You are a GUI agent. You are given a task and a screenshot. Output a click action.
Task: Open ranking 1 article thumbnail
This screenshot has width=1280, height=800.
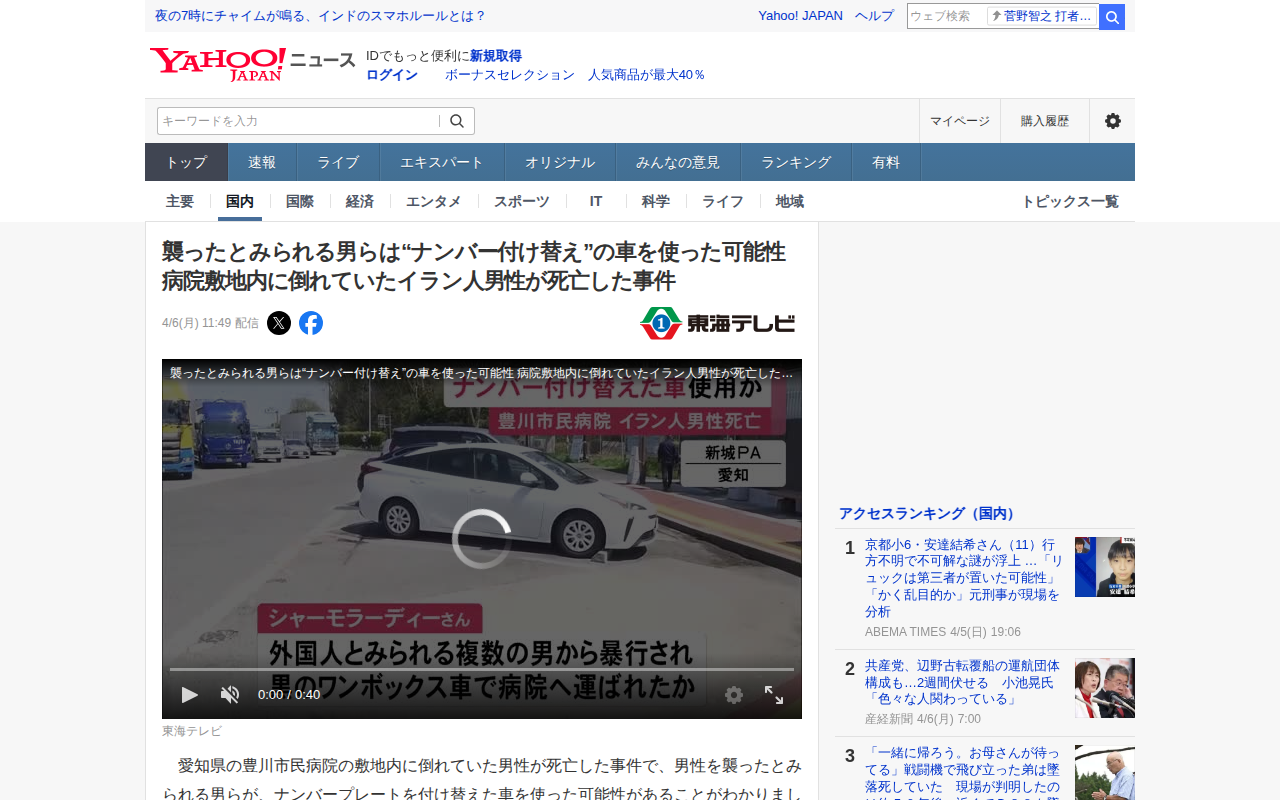[1105, 567]
